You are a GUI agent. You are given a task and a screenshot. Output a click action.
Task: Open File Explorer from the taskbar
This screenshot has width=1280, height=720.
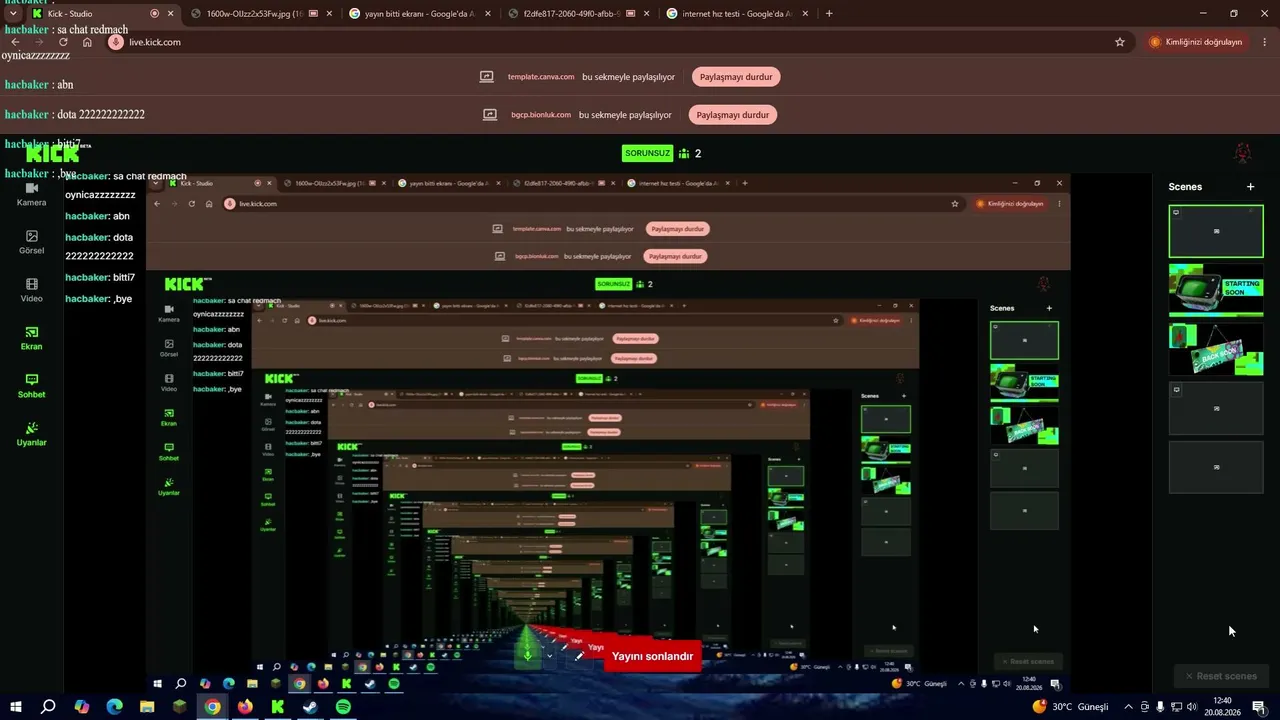click(x=147, y=707)
